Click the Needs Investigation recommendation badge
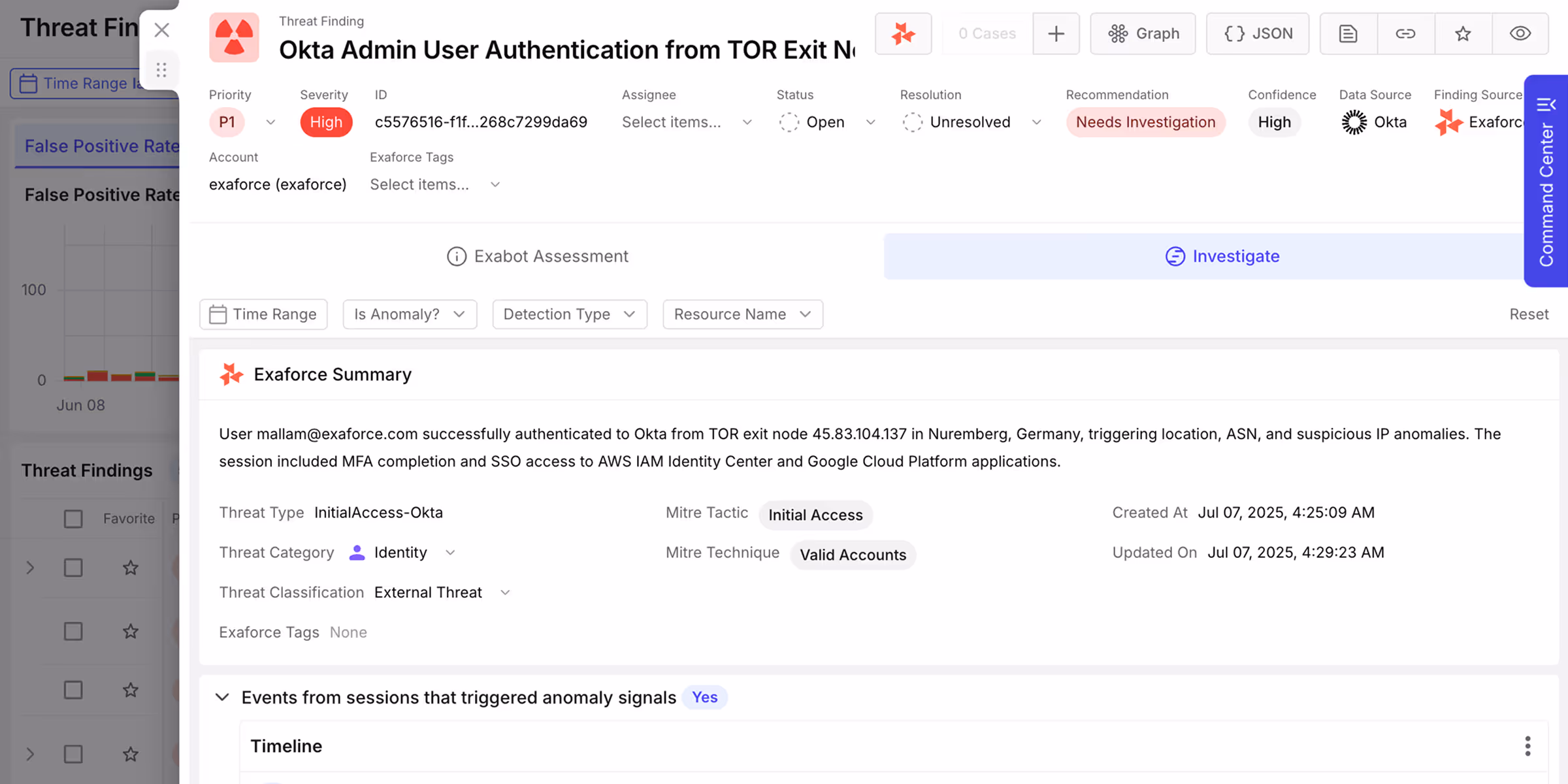1568x784 pixels. pos(1145,122)
